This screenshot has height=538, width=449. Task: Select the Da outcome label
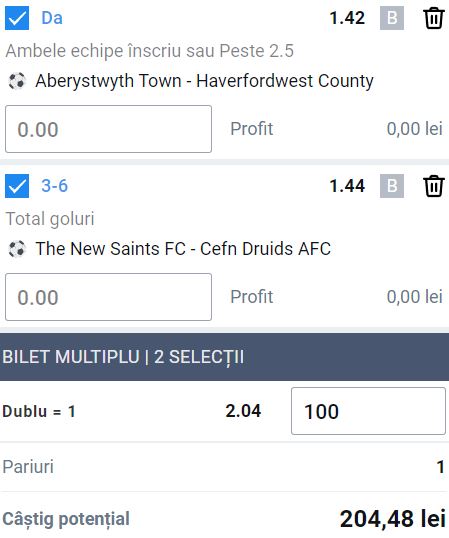coord(52,18)
